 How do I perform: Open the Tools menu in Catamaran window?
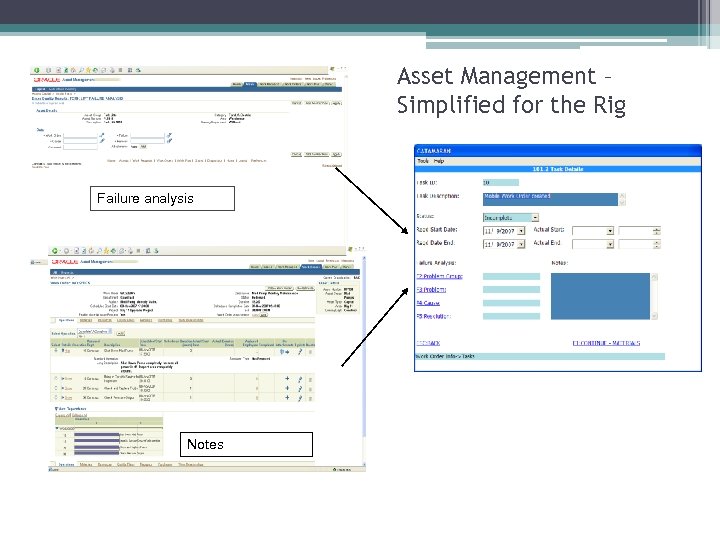click(423, 161)
